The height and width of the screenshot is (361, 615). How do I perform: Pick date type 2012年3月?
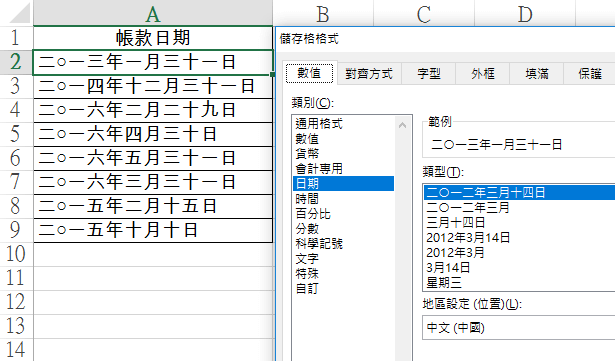pos(519,252)
